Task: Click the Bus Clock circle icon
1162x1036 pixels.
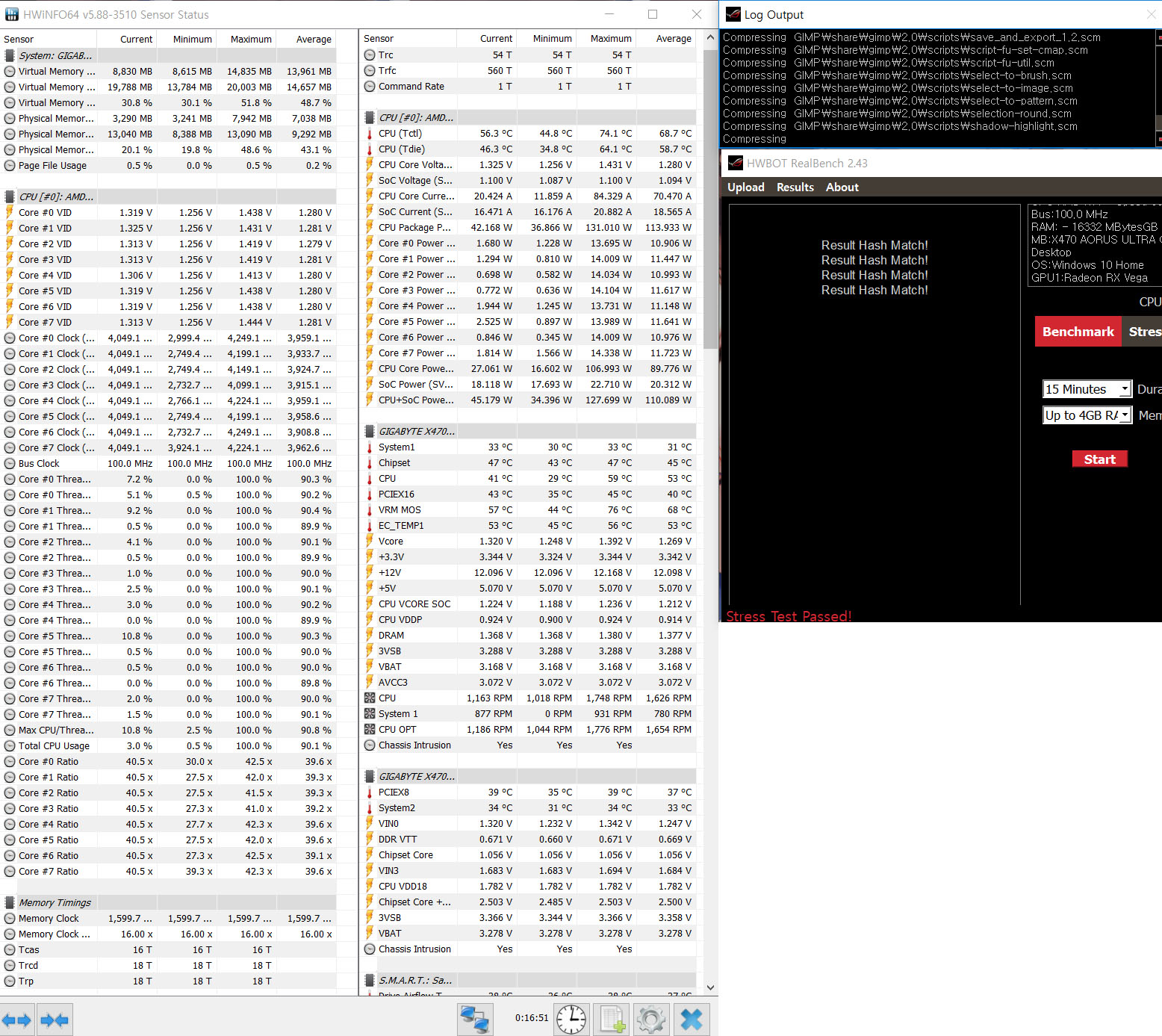Action: pyautogui.click(x=10, y=463)
